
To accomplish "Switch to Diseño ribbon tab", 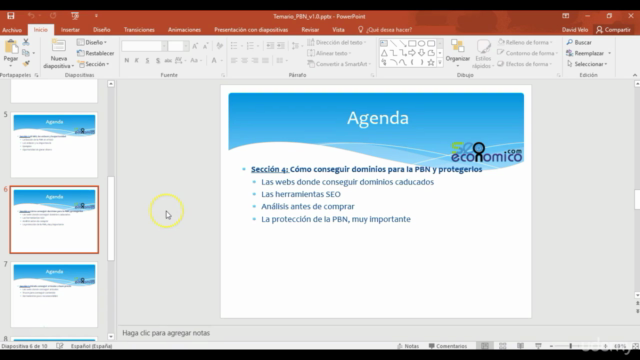I will [x=102, y=30].
